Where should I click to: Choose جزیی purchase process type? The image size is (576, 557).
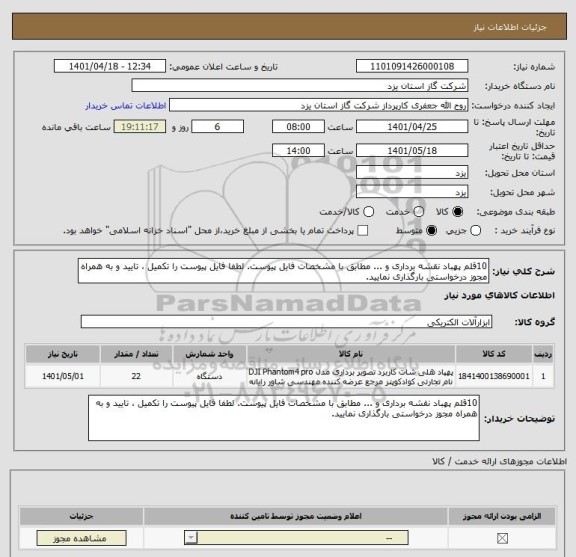coord(476,231)
